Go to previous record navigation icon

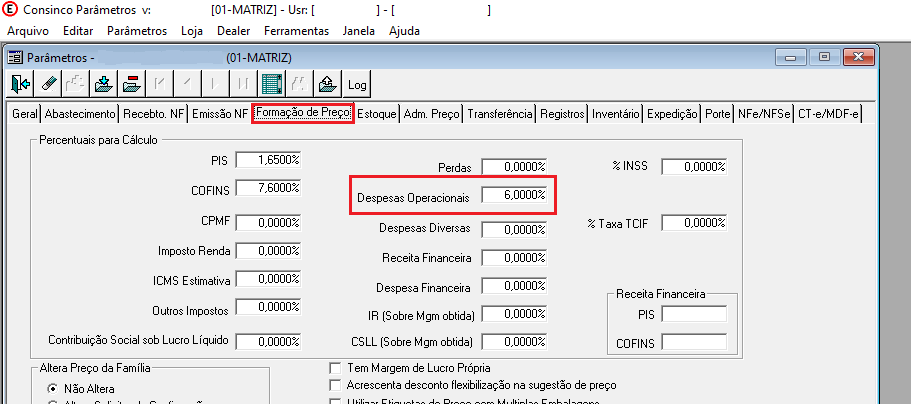187,84
